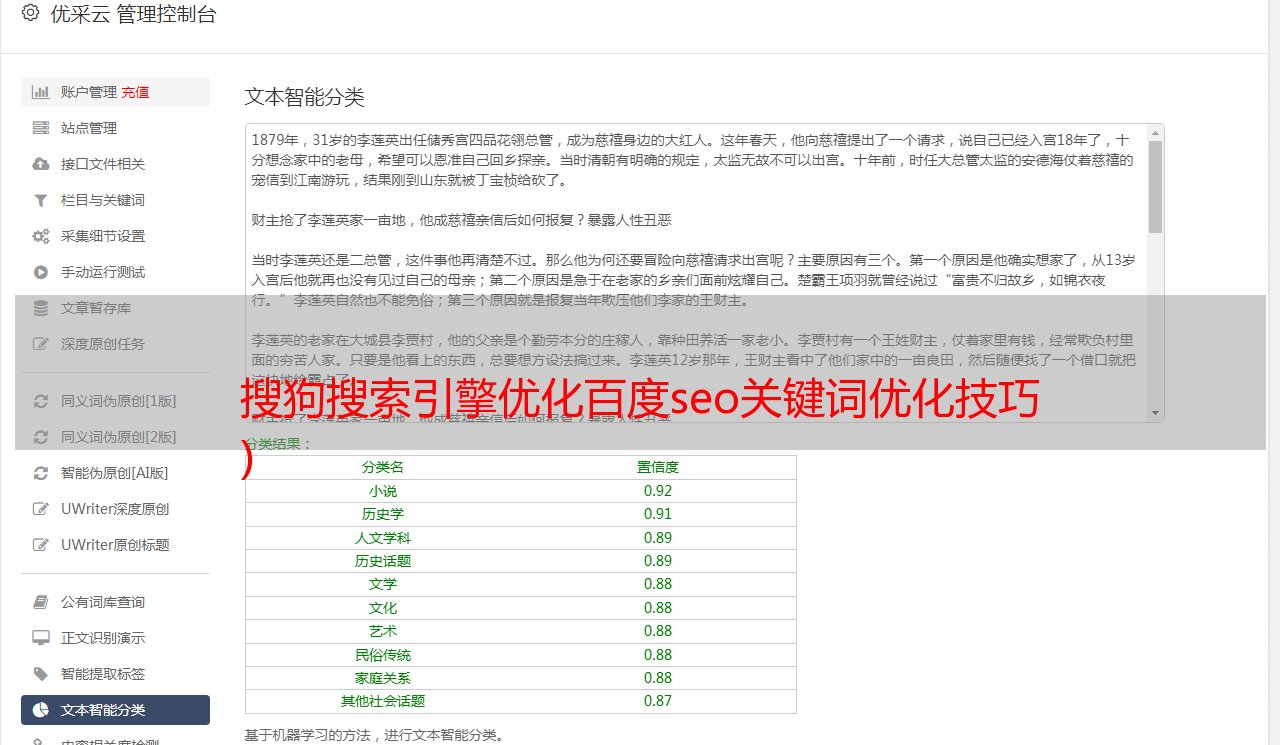Image resolution: width=1280 pixels, height=745 pixels.
Task: Select the 艺术 category cell
Action: [383, 631]
